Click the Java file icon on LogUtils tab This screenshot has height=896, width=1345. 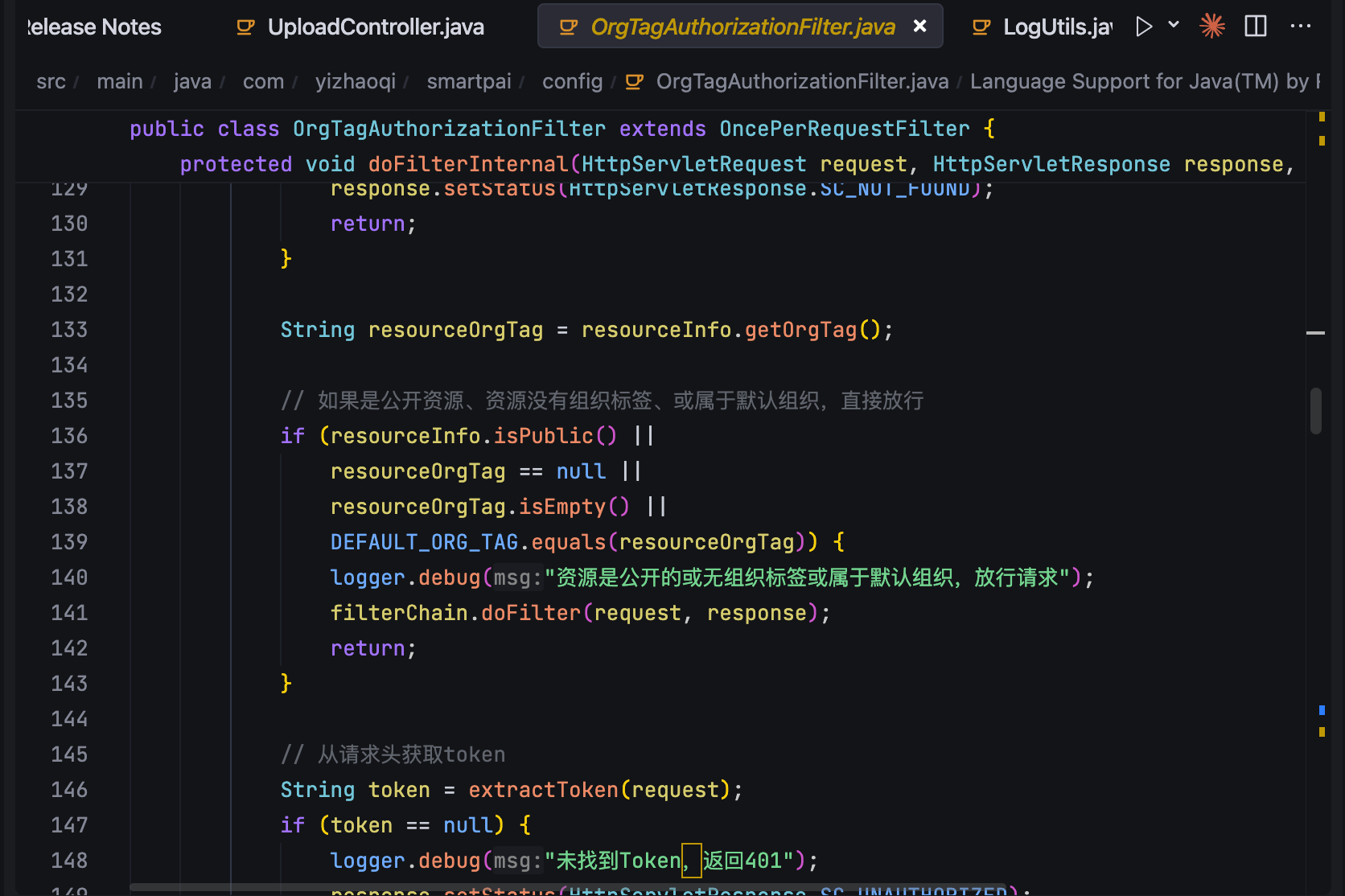point(981,27)
